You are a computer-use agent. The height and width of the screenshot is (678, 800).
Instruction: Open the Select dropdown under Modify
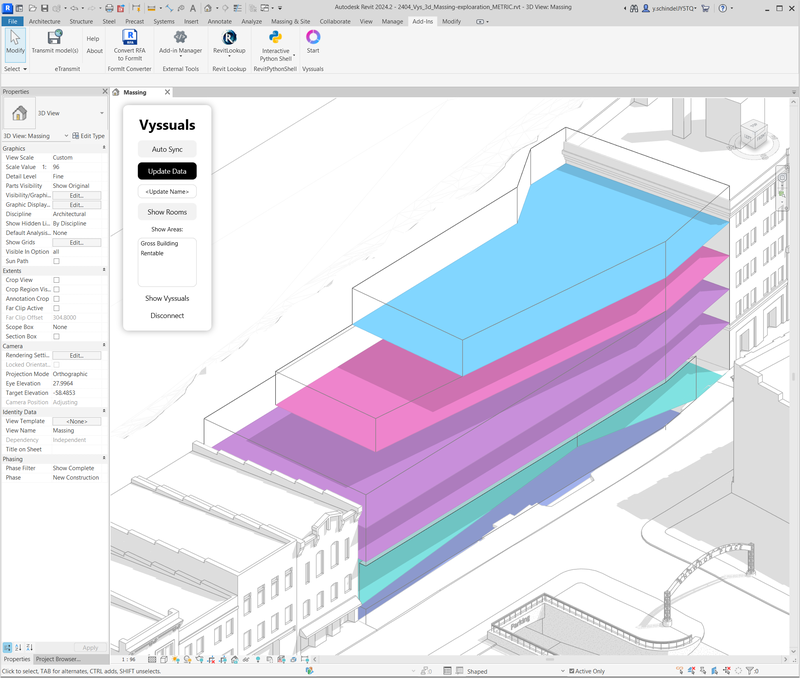(x=15, y=69)
